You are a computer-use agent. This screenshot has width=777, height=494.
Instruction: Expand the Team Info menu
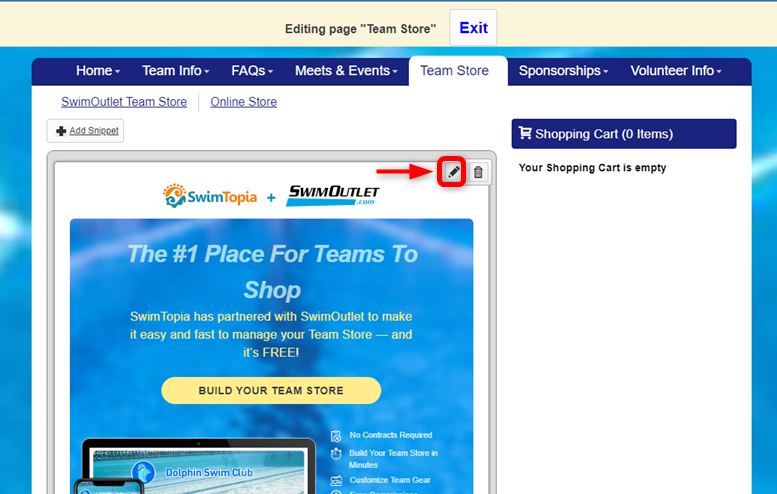[175, 71]
